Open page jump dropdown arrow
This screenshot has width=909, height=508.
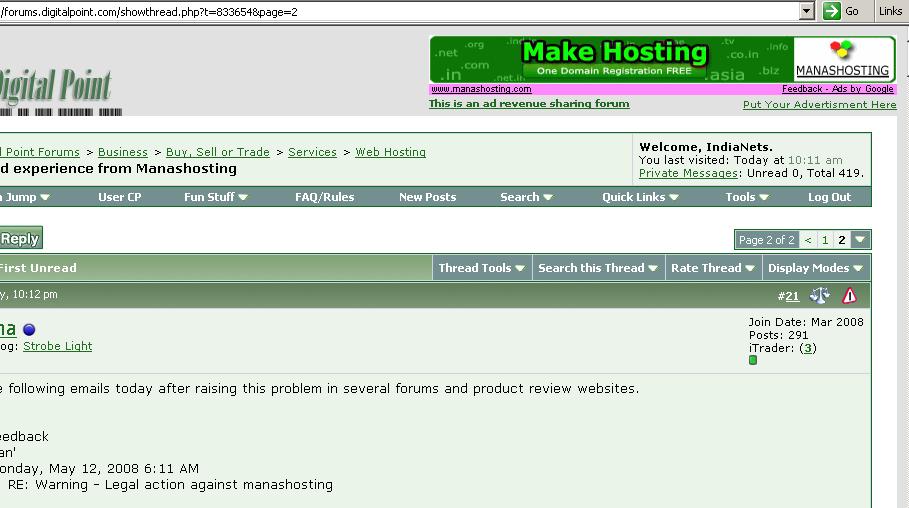860,240
